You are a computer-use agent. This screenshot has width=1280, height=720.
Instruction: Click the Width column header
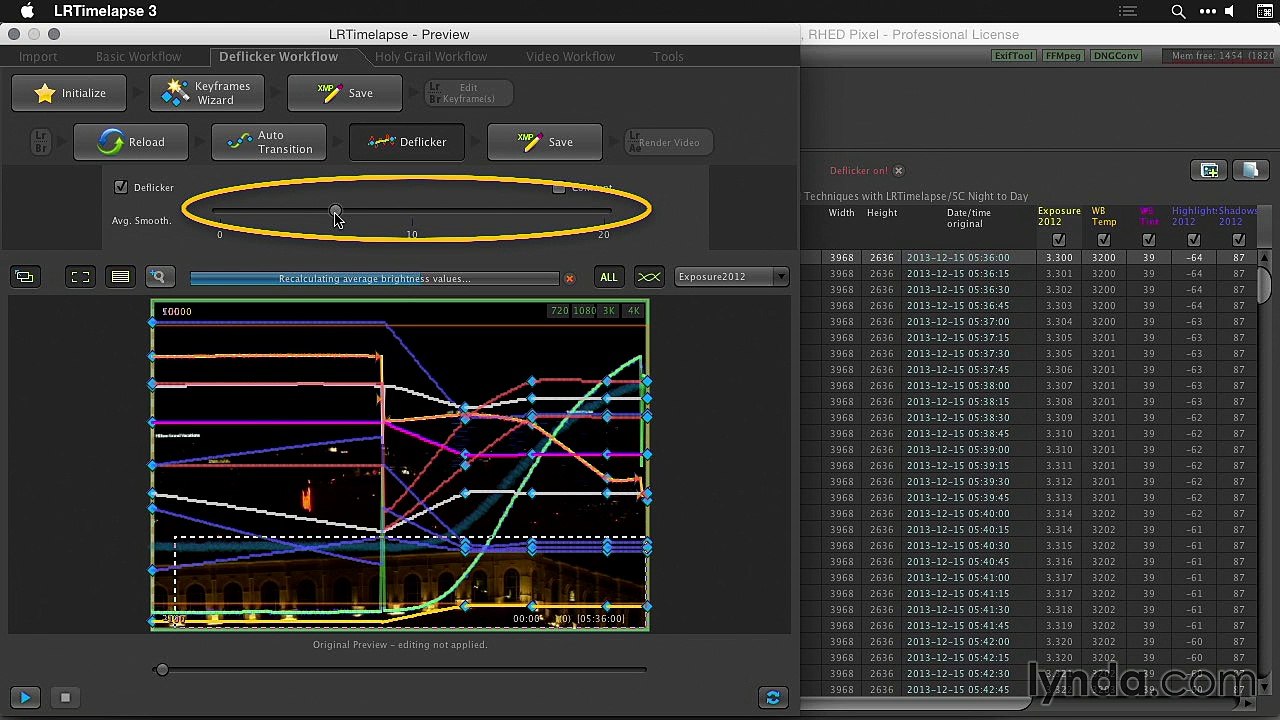(x=842, y=213)
